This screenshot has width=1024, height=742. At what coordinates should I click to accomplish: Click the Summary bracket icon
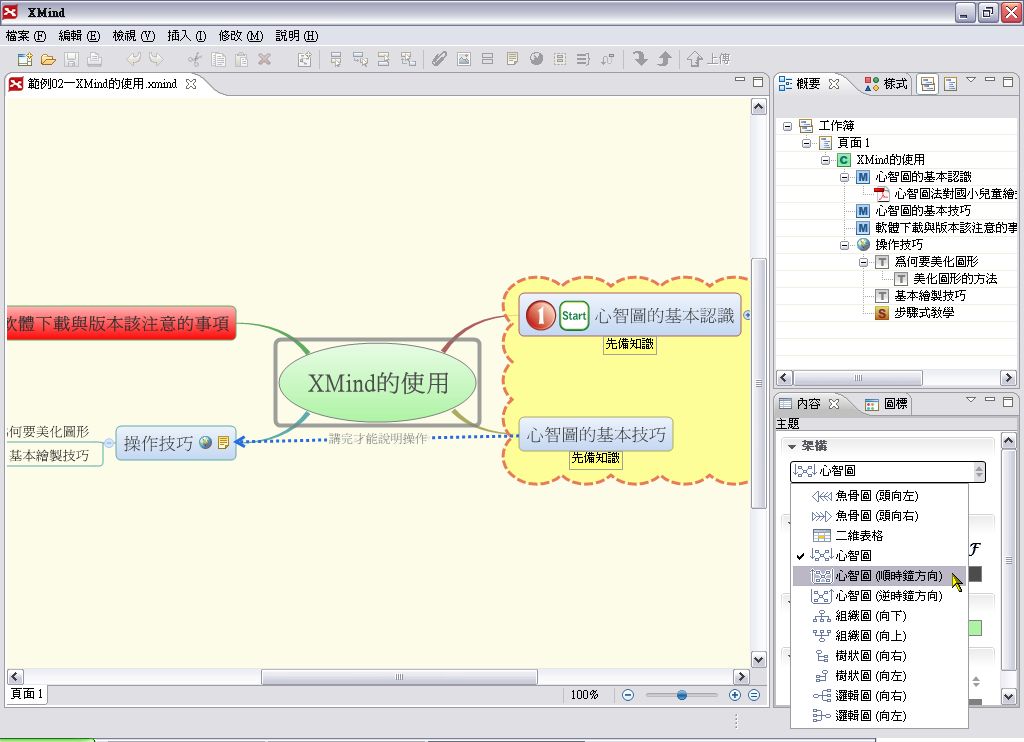[583, 59]
